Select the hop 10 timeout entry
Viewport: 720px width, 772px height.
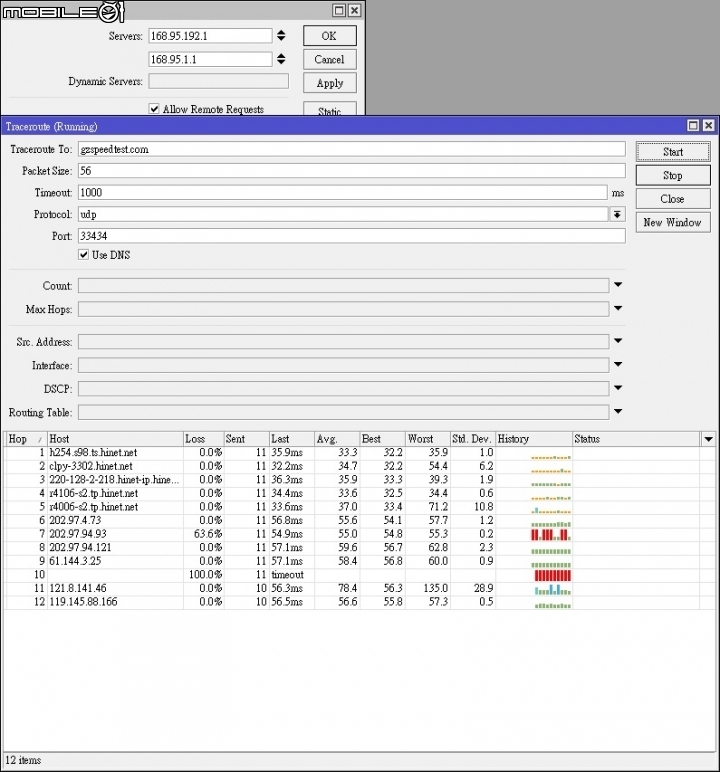tap(360, 575)
